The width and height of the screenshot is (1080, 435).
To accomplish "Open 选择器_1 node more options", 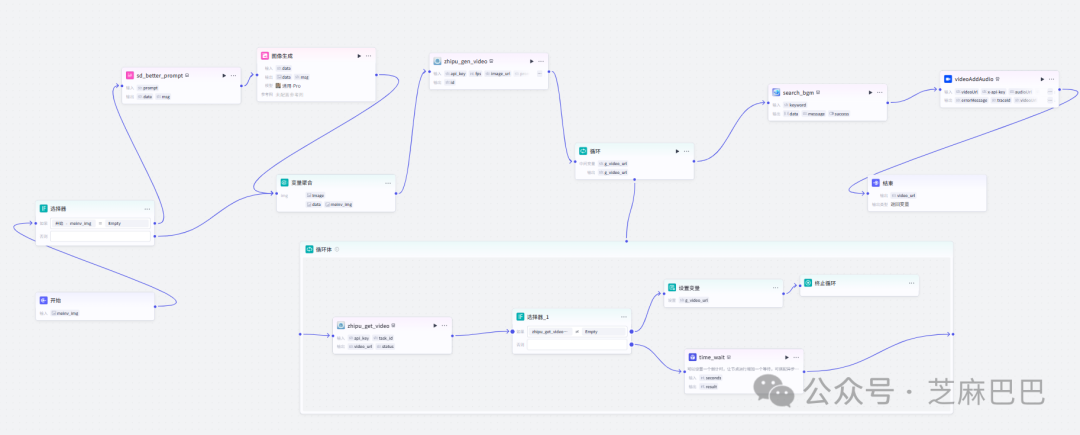I will coord(624,317).
